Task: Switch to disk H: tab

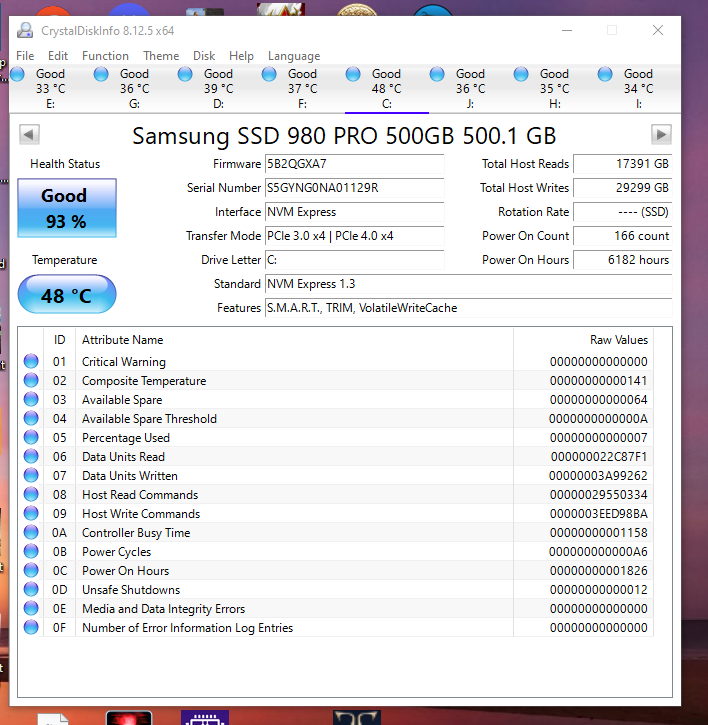Action: click(555, 89)
